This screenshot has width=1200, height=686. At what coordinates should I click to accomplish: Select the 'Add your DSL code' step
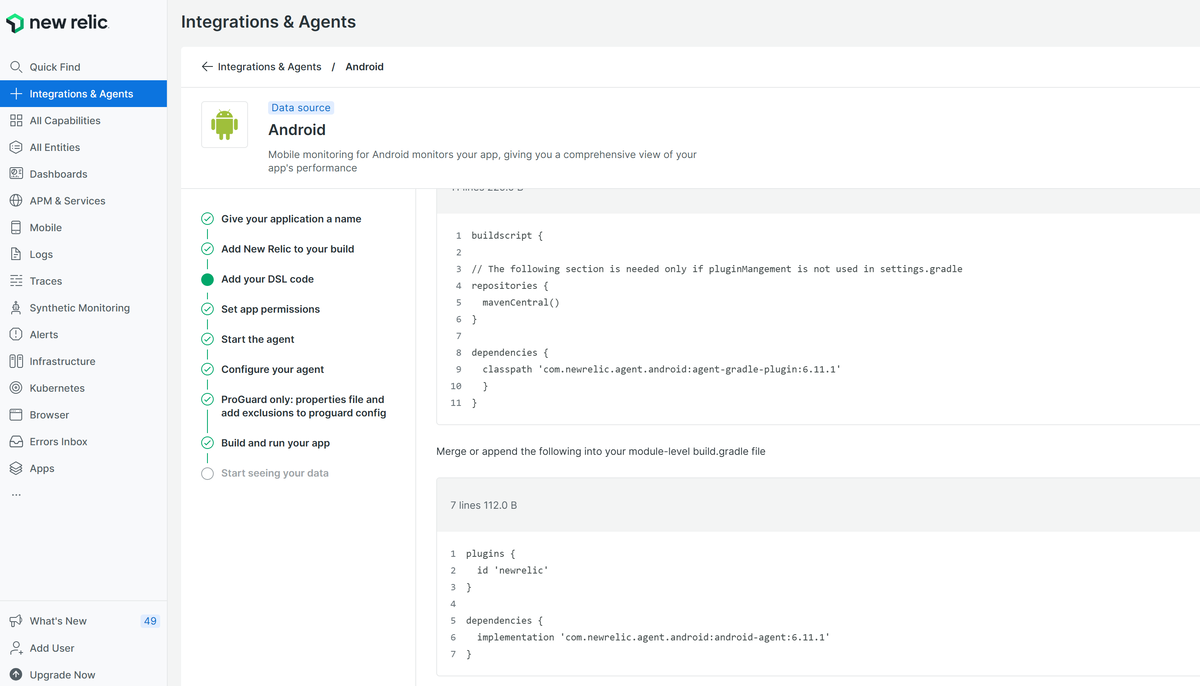click(x=267, y=279)
